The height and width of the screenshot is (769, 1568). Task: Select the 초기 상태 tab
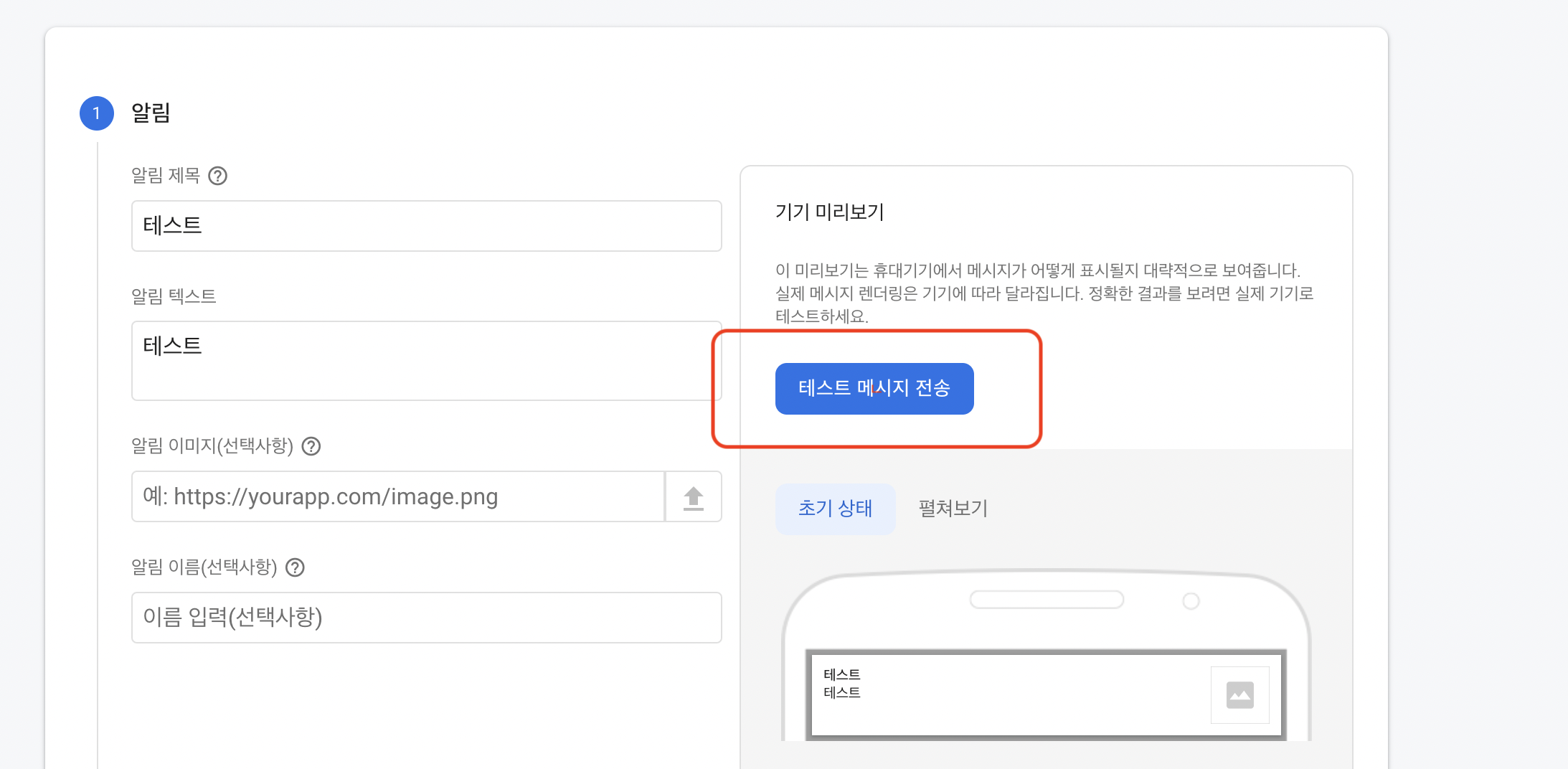click(835, 509)
